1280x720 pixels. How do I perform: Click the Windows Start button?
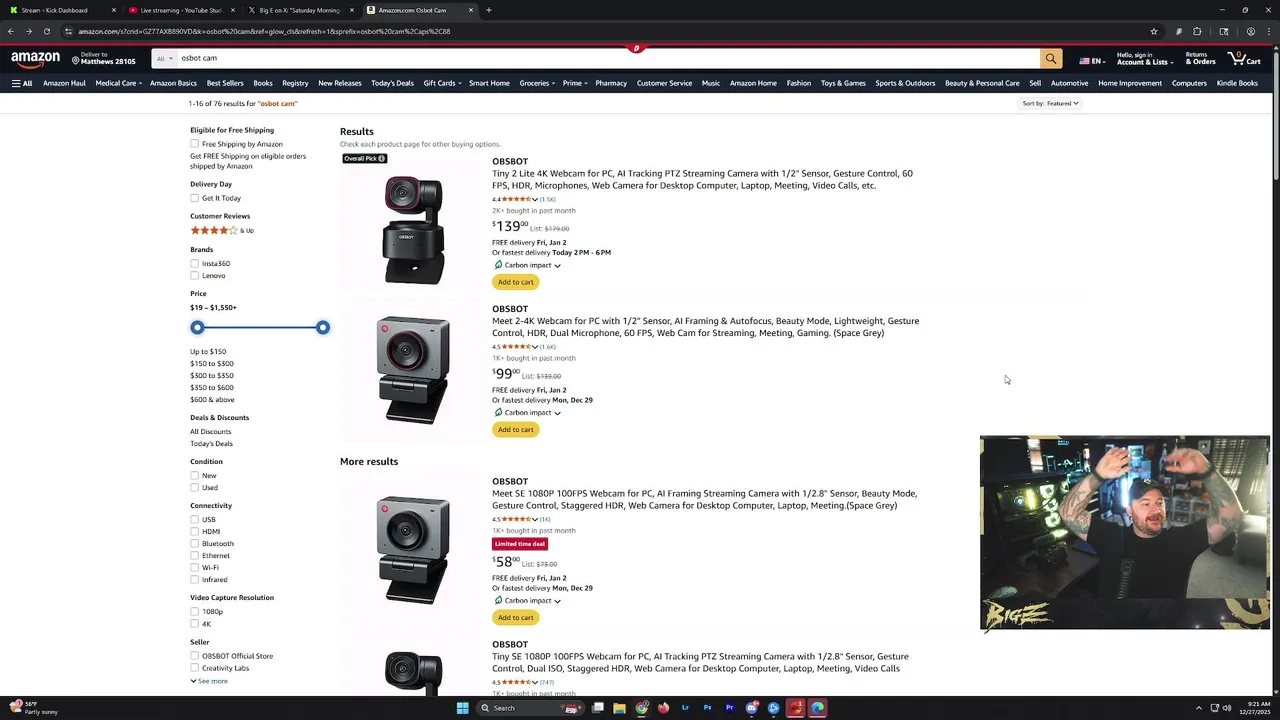point(462,708)
